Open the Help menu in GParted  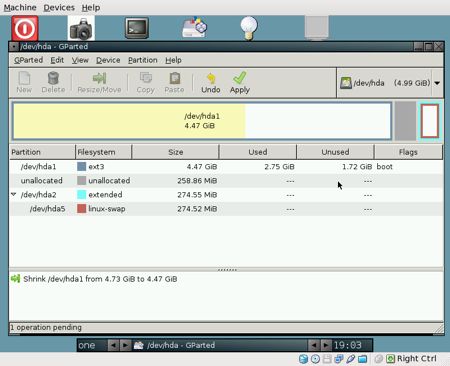[173, 60]
